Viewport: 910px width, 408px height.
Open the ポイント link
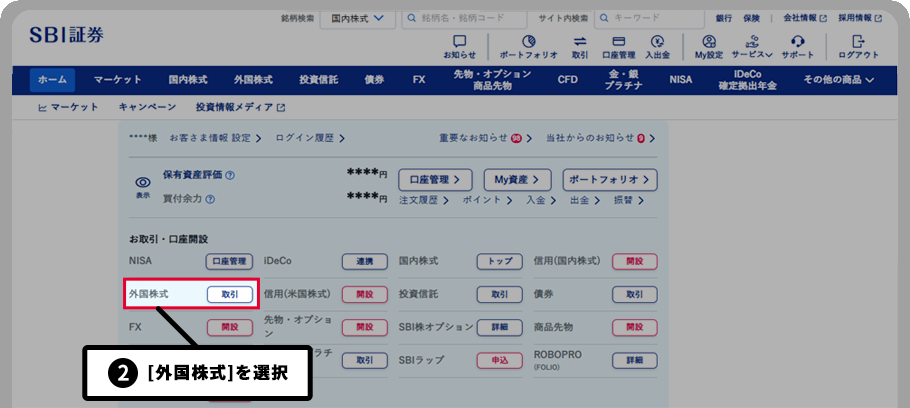pos(488,200)
